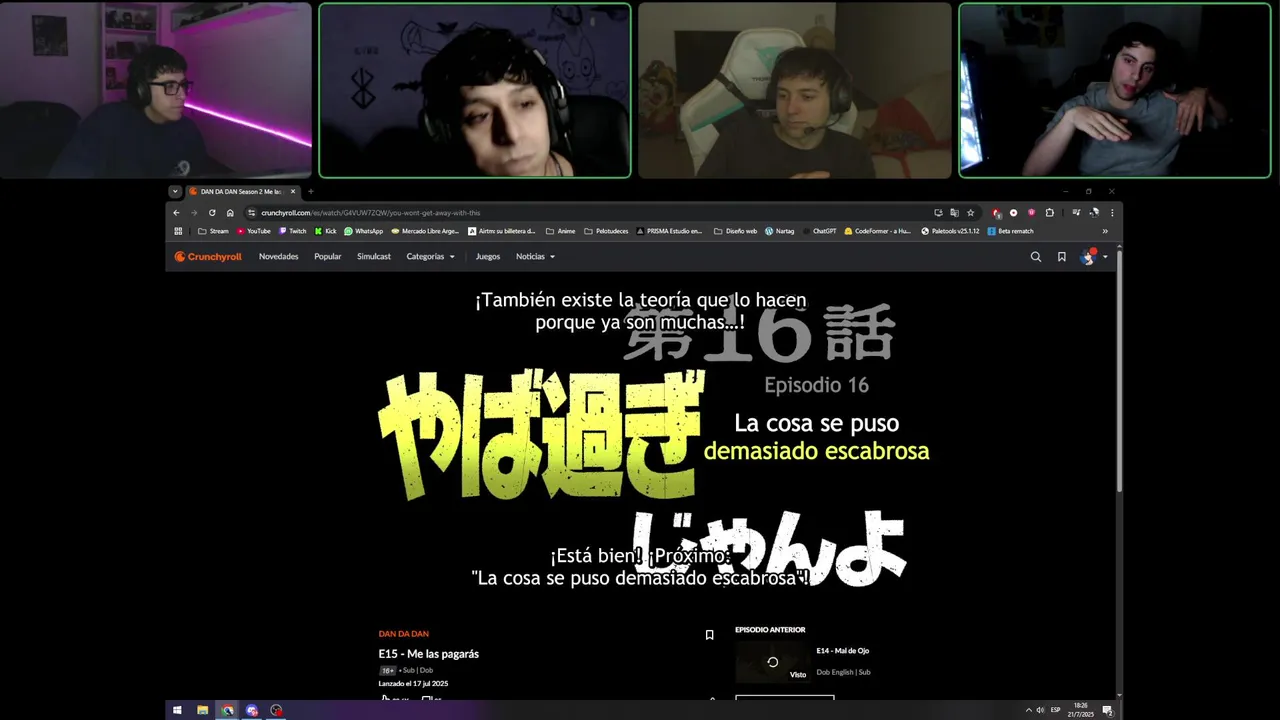Add episode E15 to watchlist bookmark icon
Image resolution: width=1280 pixels, height=720 pixels.
click(x=710, y=635)
